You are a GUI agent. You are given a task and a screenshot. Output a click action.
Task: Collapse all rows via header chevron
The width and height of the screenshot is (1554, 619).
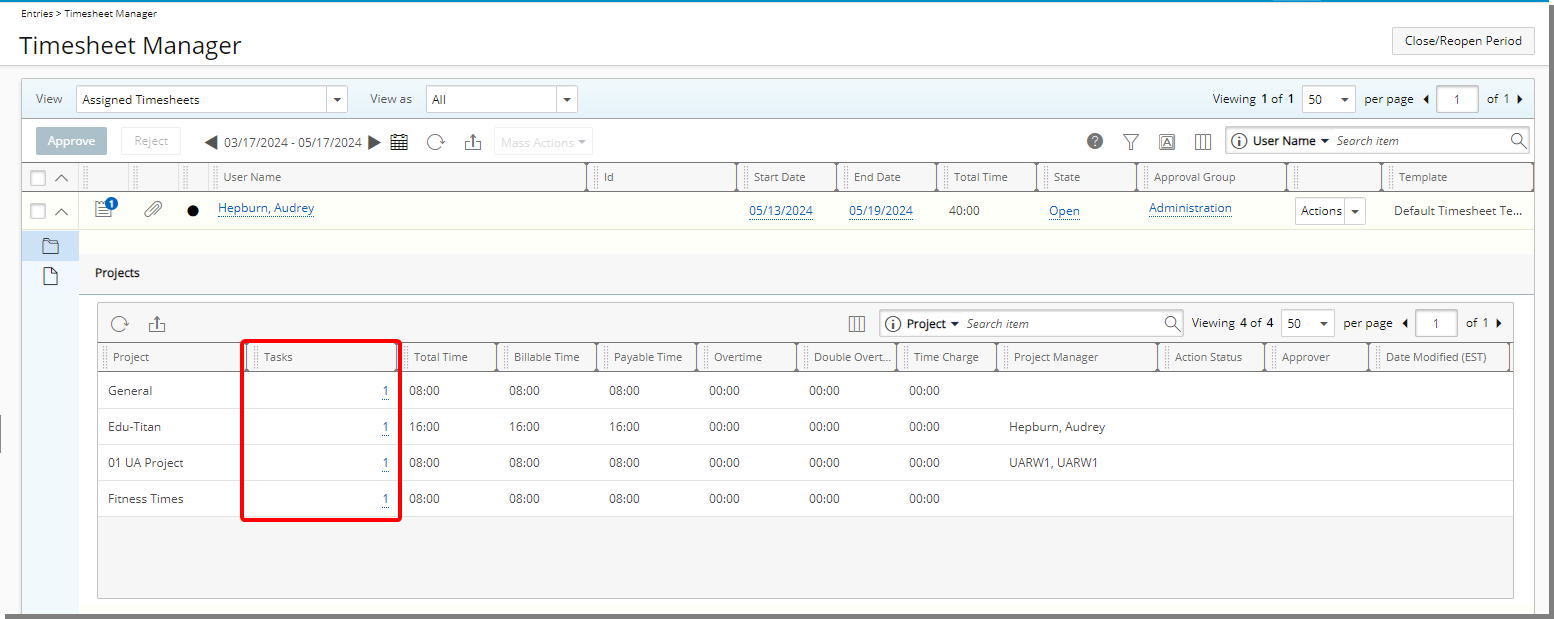62,178
